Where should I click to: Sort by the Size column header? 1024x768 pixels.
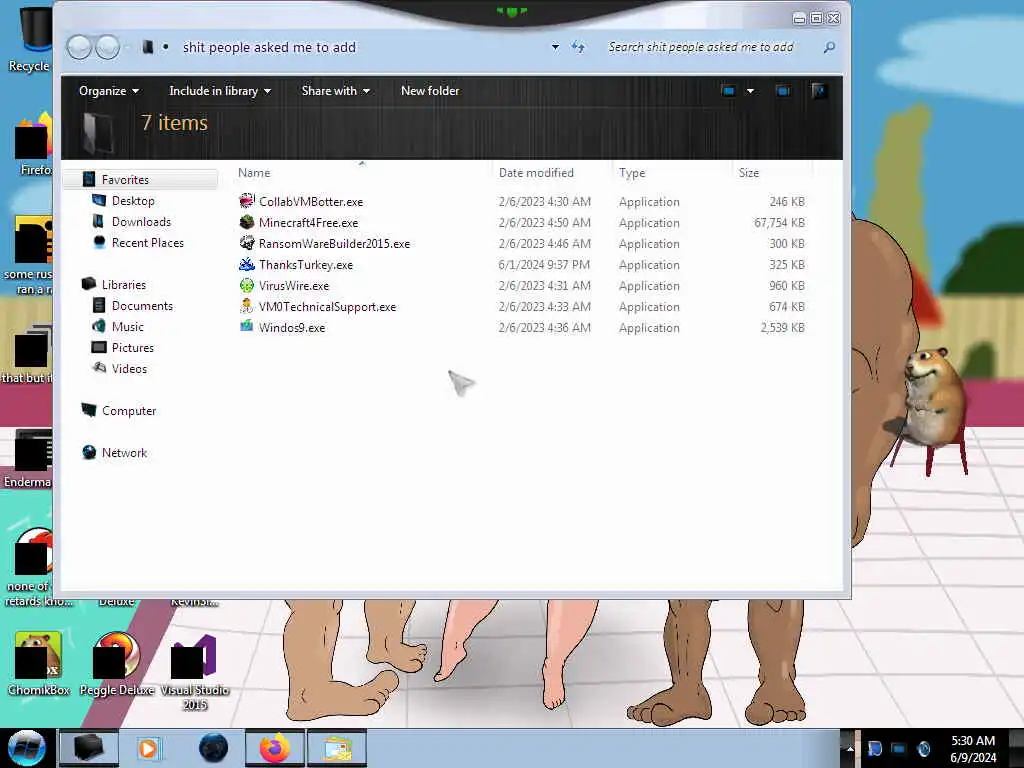coord(748,172)
